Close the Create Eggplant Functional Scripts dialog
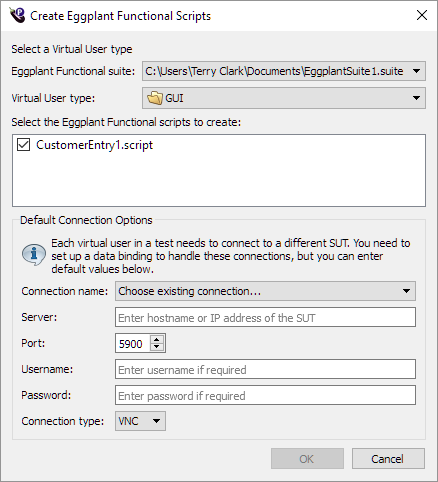This screenshot has height=482, width=438. (x=422, y=15)
